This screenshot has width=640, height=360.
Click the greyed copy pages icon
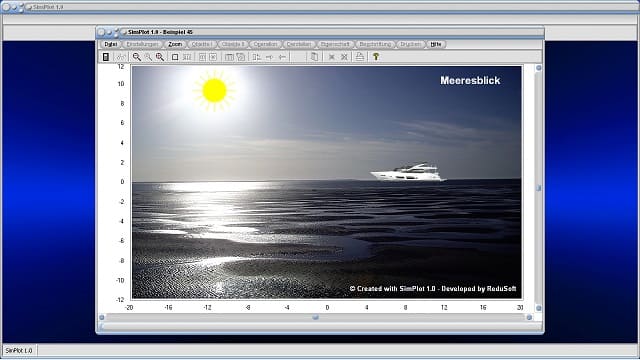coord(314,57)
